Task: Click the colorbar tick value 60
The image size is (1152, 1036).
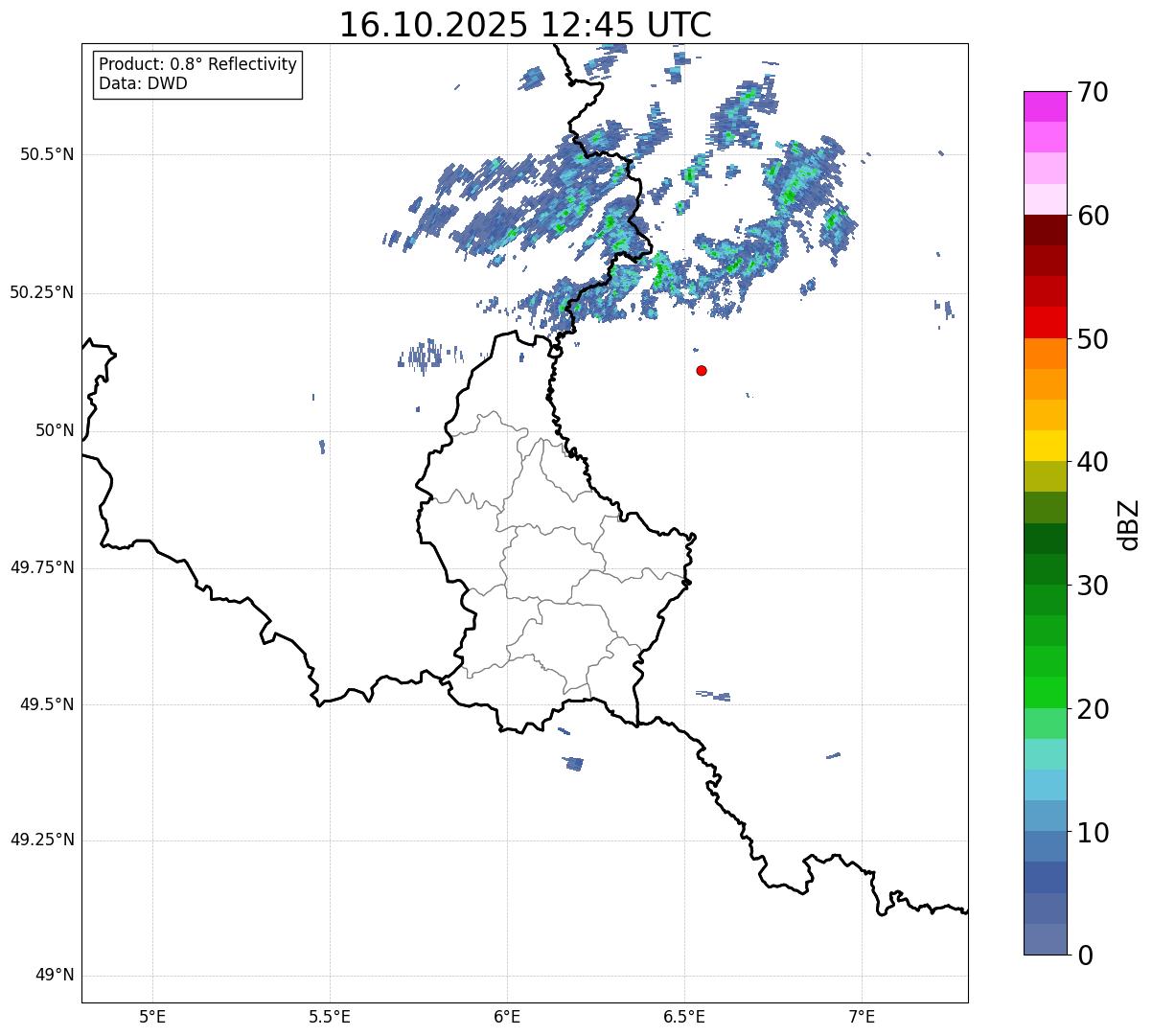Action: (x=1093, y=216)
